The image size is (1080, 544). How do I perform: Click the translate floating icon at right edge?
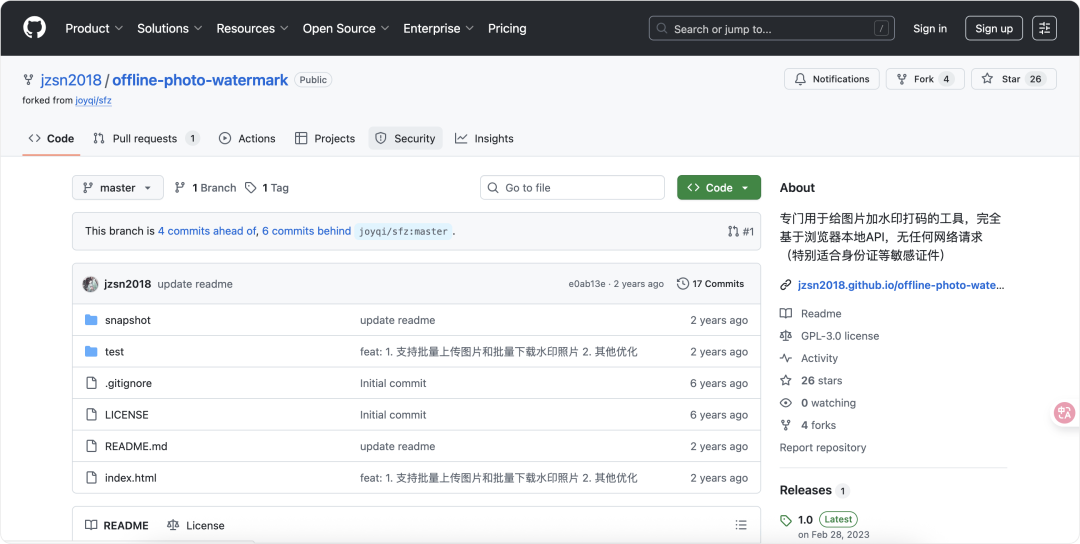point(1065,413)
